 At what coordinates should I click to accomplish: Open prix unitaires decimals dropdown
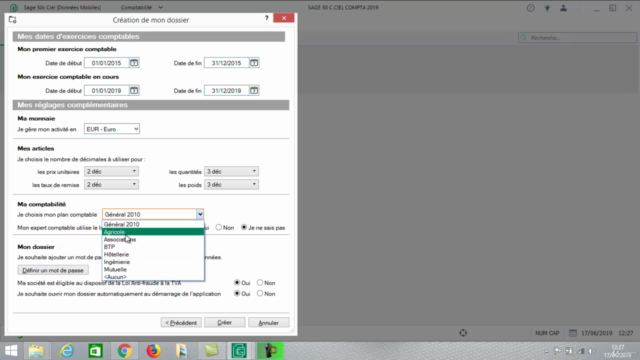pos(111,171)
